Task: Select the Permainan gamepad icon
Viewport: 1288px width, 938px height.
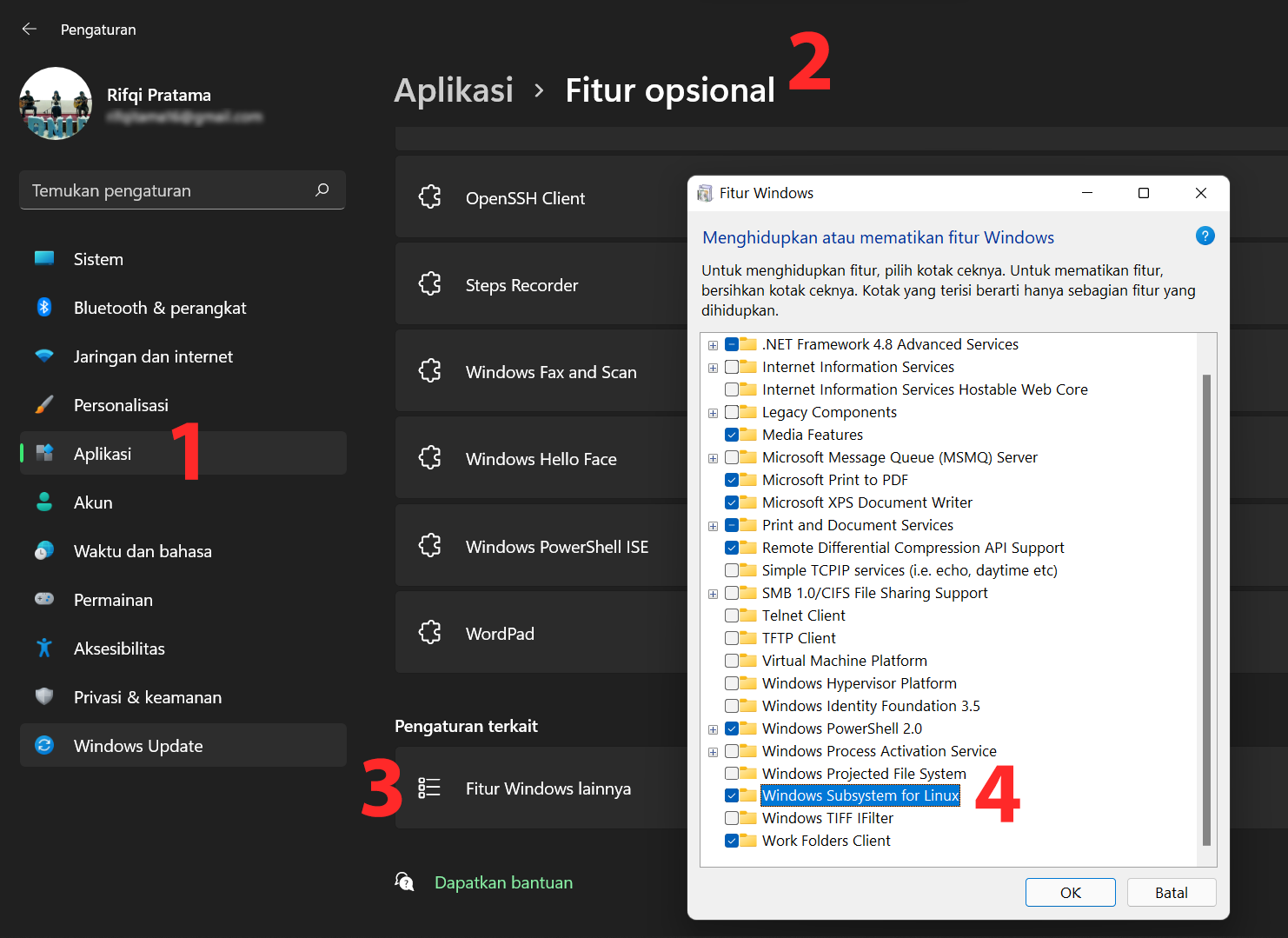Action: (x=44, y=599)
